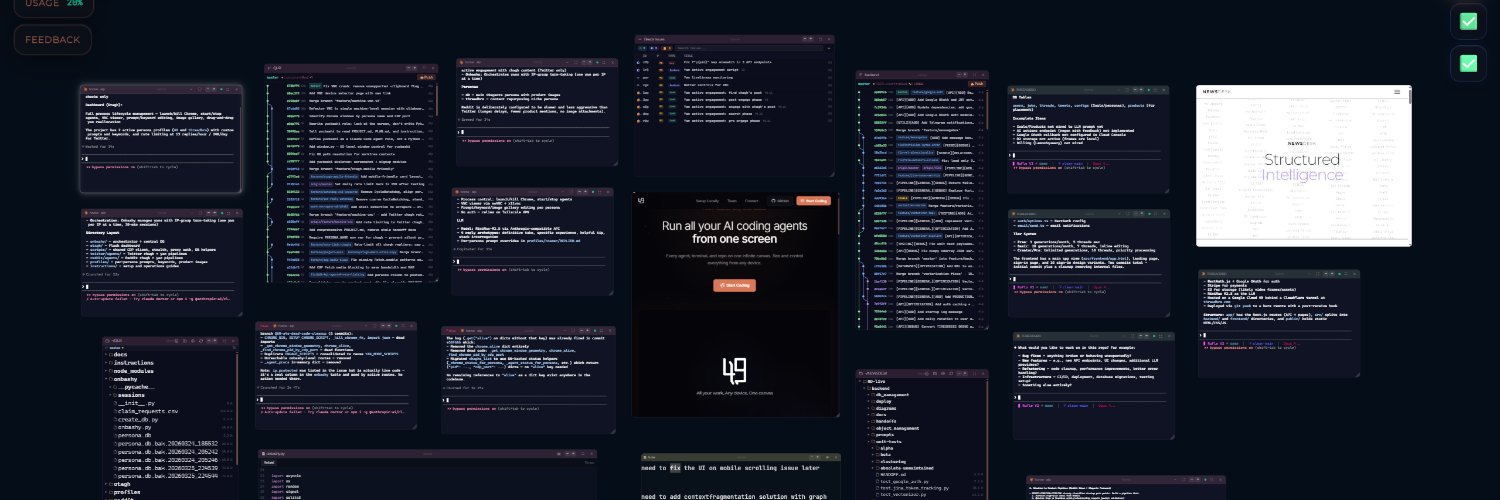Toggle the lower green checkbox at top right
This screenshot has width=1500, height=500.
tap(1468, 63)
